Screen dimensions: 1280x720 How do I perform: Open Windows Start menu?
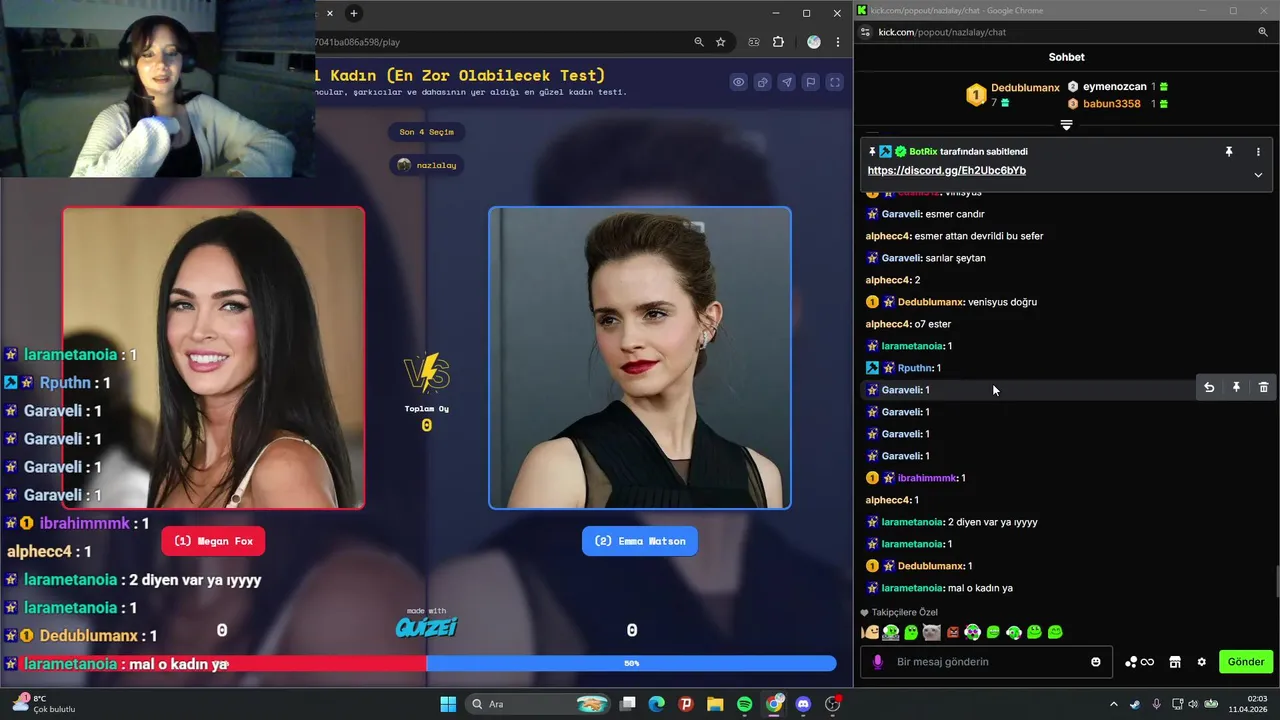point(448,704)
